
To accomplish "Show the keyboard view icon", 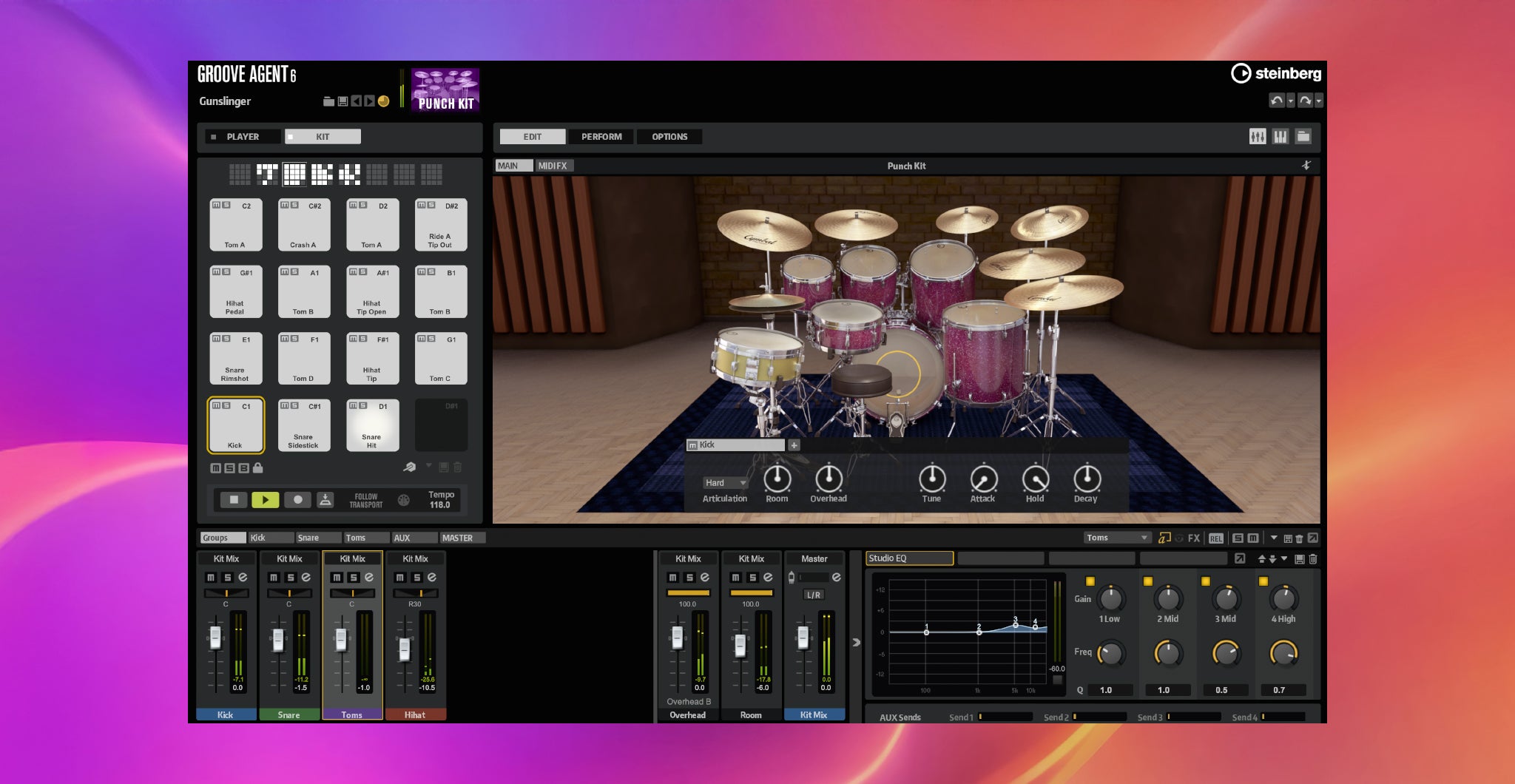I will [x=1281, y=137].
